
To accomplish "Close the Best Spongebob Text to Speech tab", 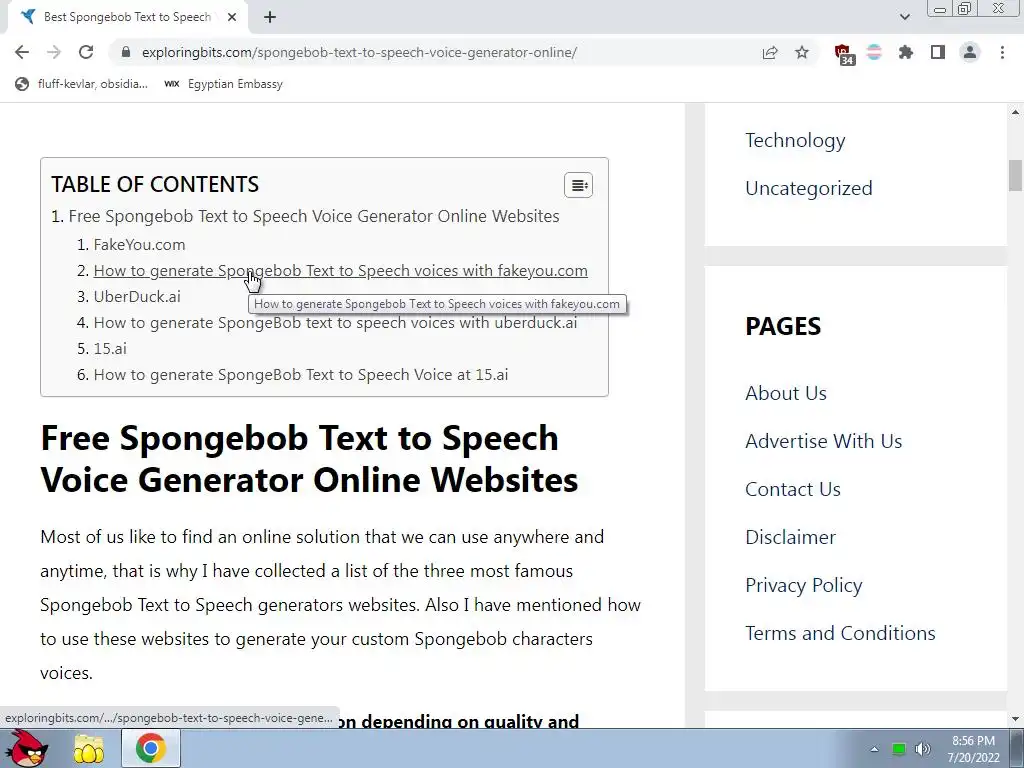I will pyautogui.click(x=232, y=17).
